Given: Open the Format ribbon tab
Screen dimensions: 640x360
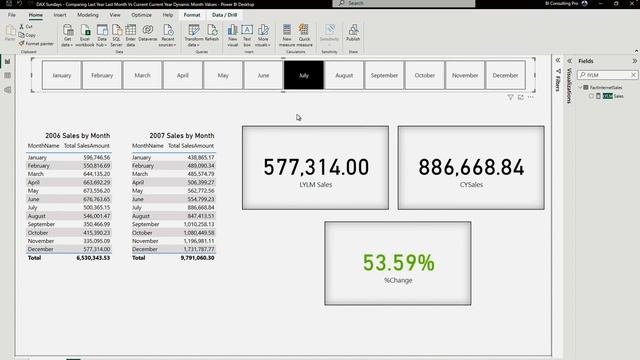Looking at the screenshot, I should click(192, 15).
